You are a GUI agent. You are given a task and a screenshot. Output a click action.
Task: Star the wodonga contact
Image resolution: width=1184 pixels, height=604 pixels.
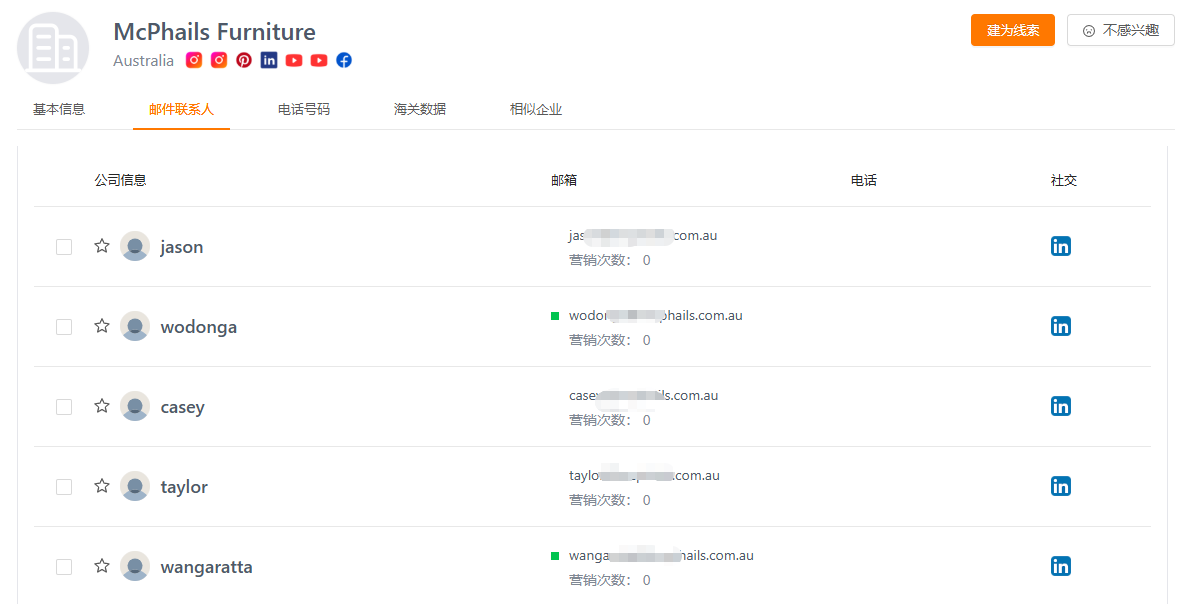click(x=102, y=326)
